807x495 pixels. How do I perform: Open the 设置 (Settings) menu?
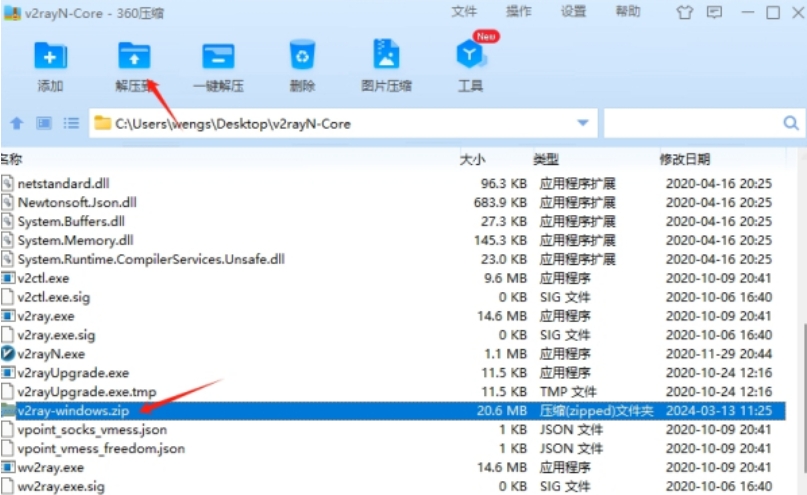pyautogui.click(x=573, y=12)
